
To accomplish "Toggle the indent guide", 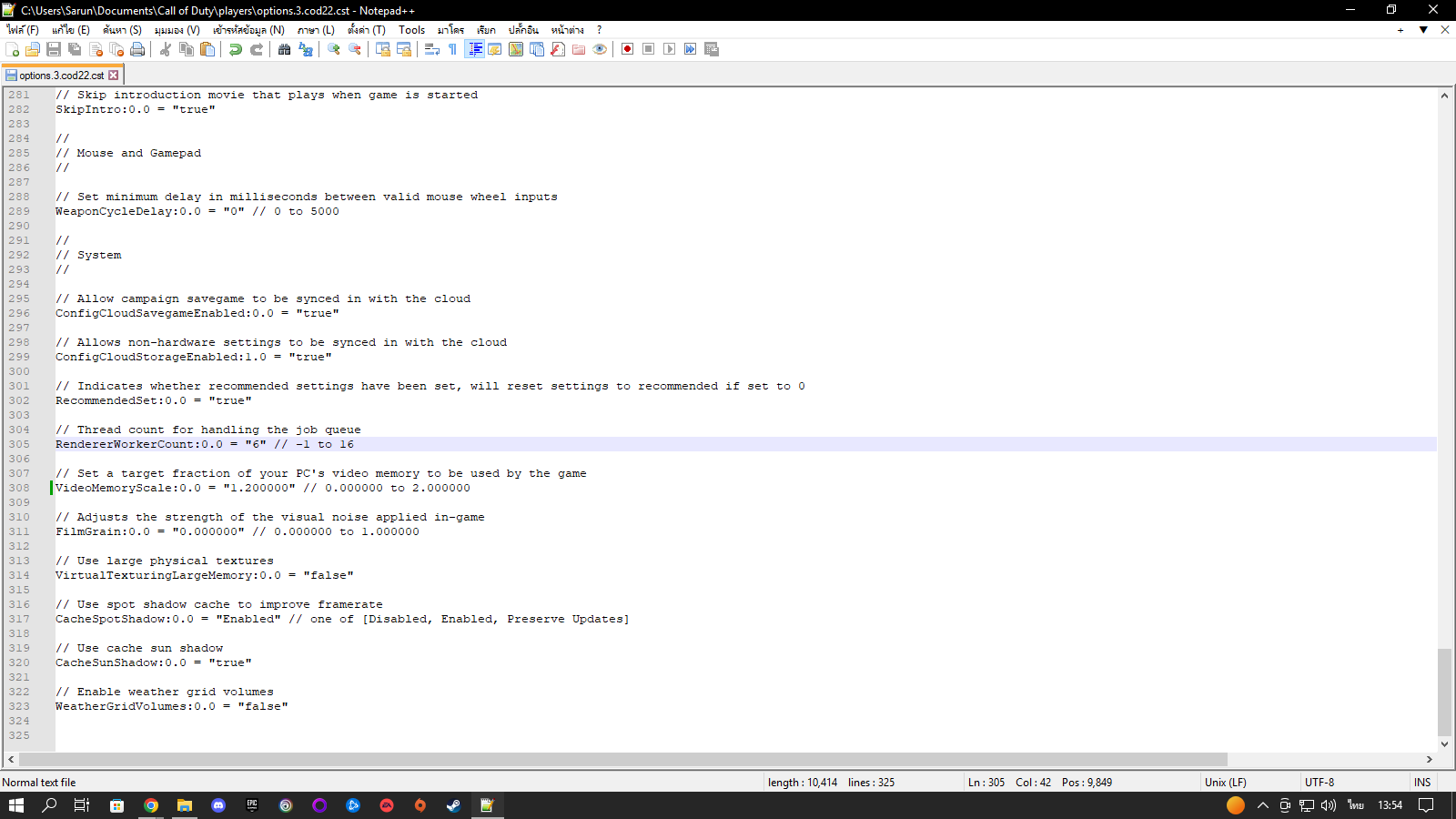I will point(474,49).
